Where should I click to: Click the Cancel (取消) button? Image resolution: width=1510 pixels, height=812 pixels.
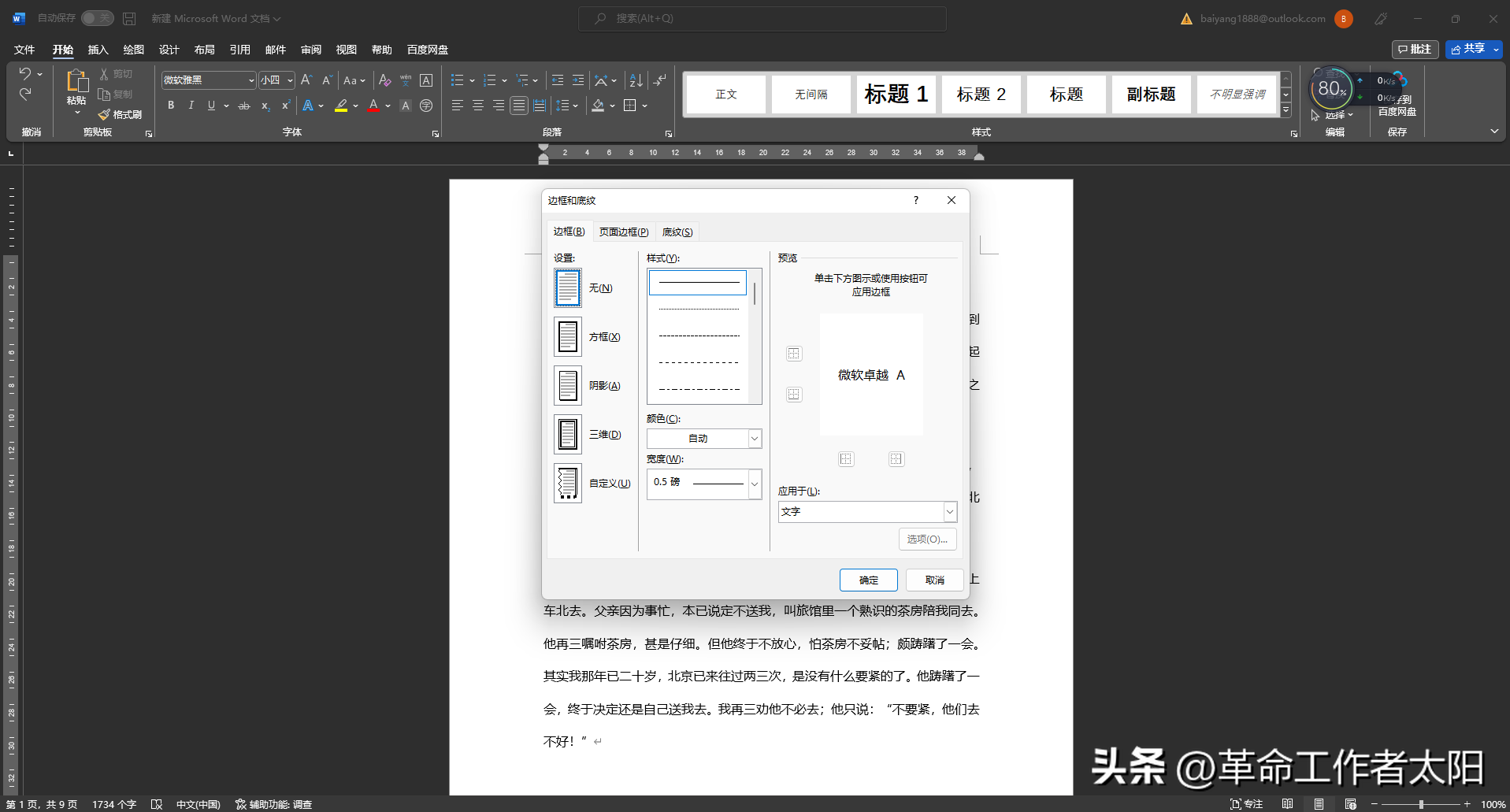934,580
